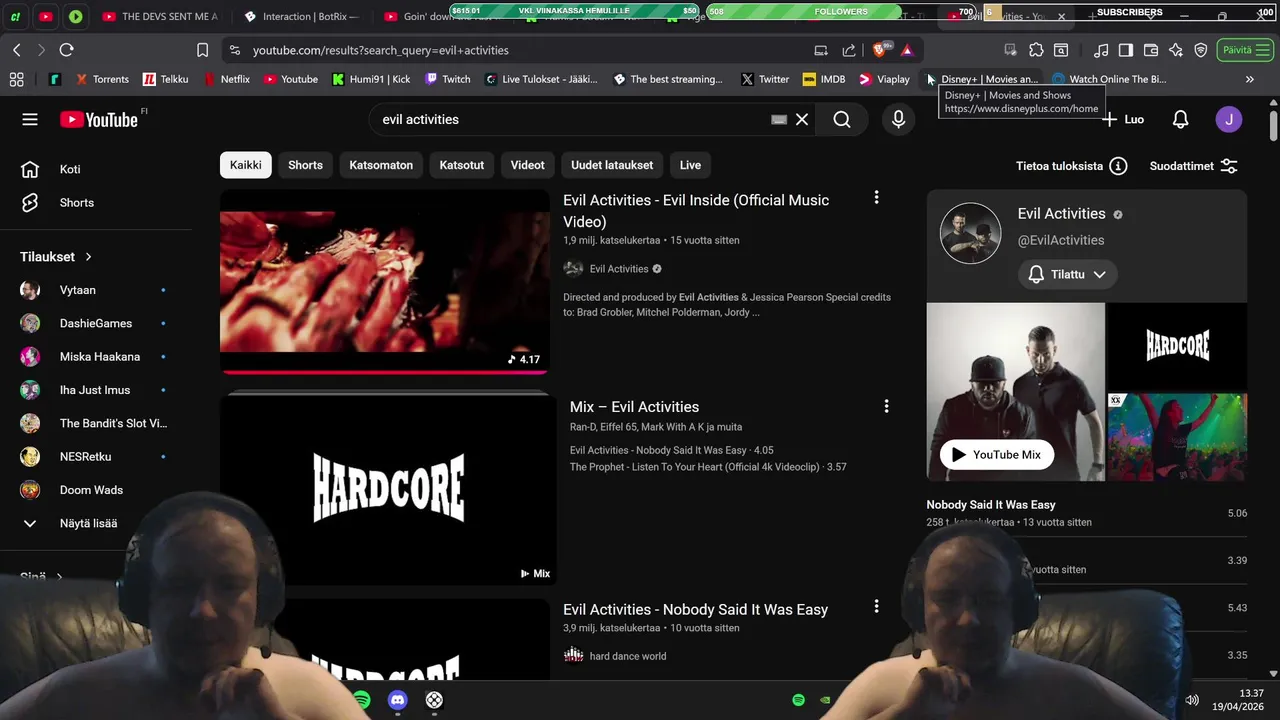The image size is (1280, 720).
Task: Click the address bar URL
Action: (381, 50)
